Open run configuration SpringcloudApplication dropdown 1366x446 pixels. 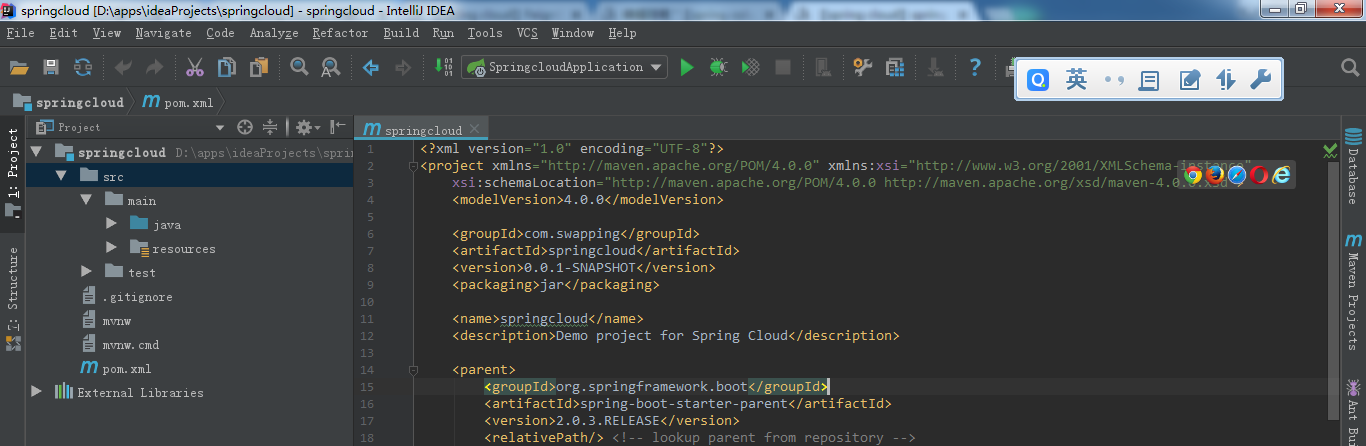[x=564, y=67]
